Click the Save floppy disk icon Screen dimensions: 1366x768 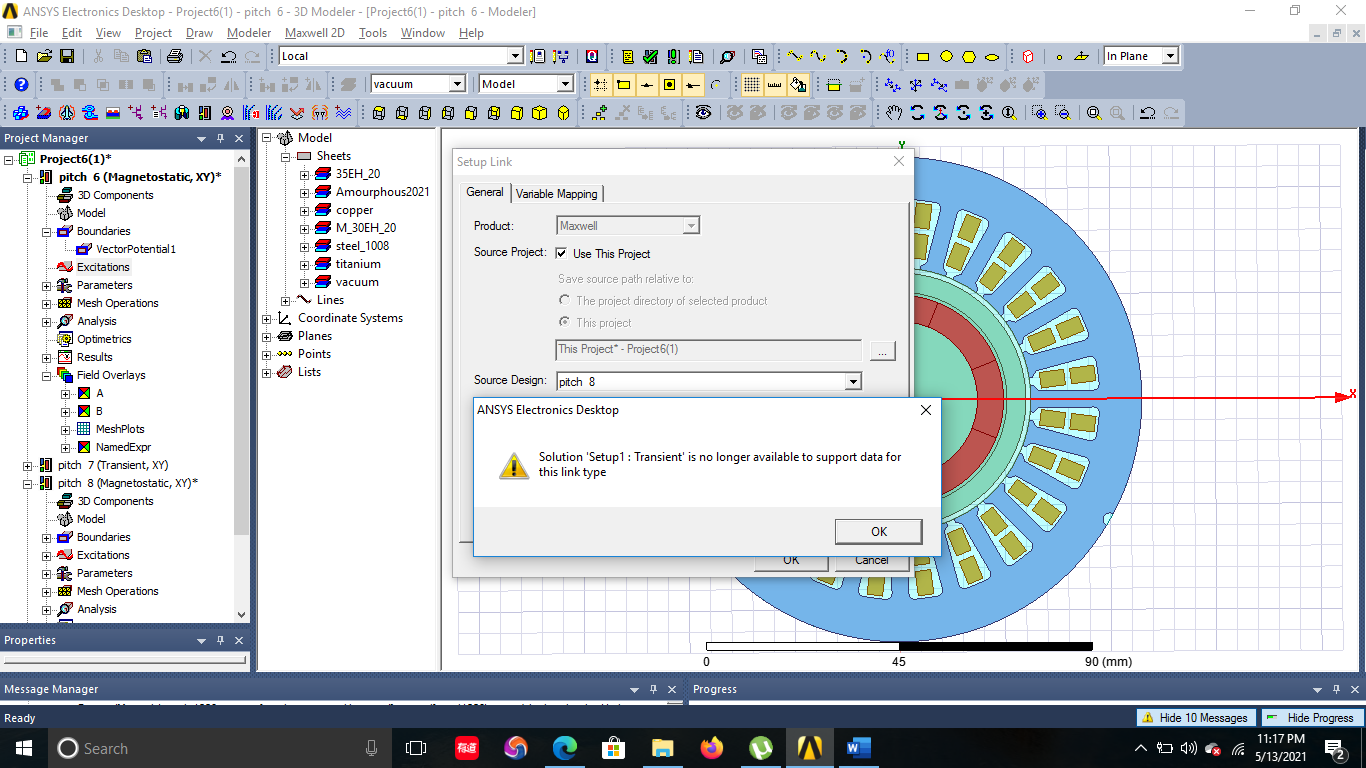67,56
